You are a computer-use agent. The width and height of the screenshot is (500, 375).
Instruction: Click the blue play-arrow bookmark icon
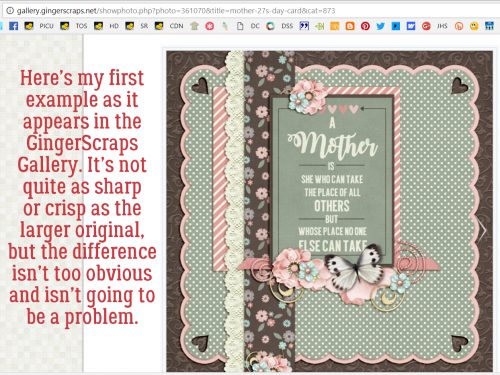pos(396,26)
